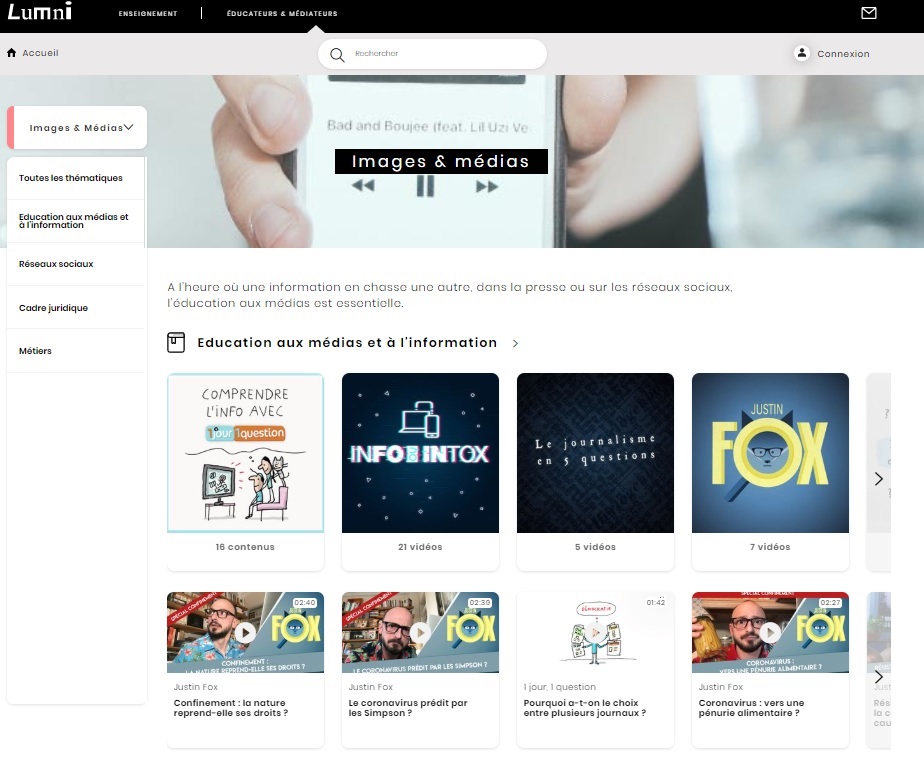Play the Confinement nature video
Image resolution: width=924 pixels, height=765 pixels.
tap(245, 632)
